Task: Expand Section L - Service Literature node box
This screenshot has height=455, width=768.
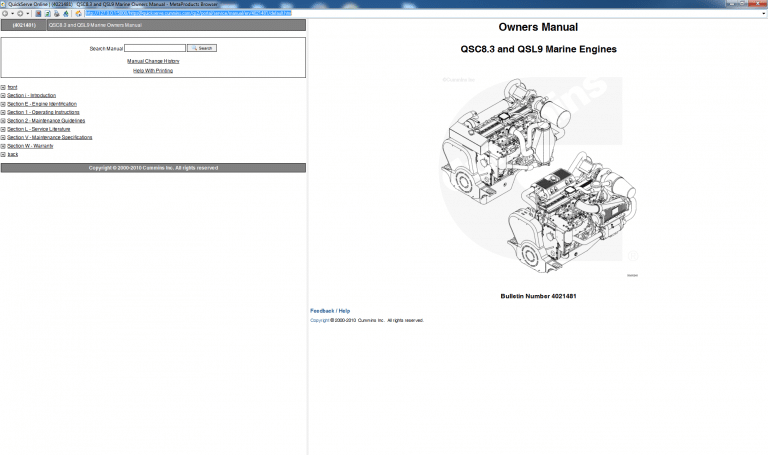Action: pyautogui.click(x=3, y=129)
